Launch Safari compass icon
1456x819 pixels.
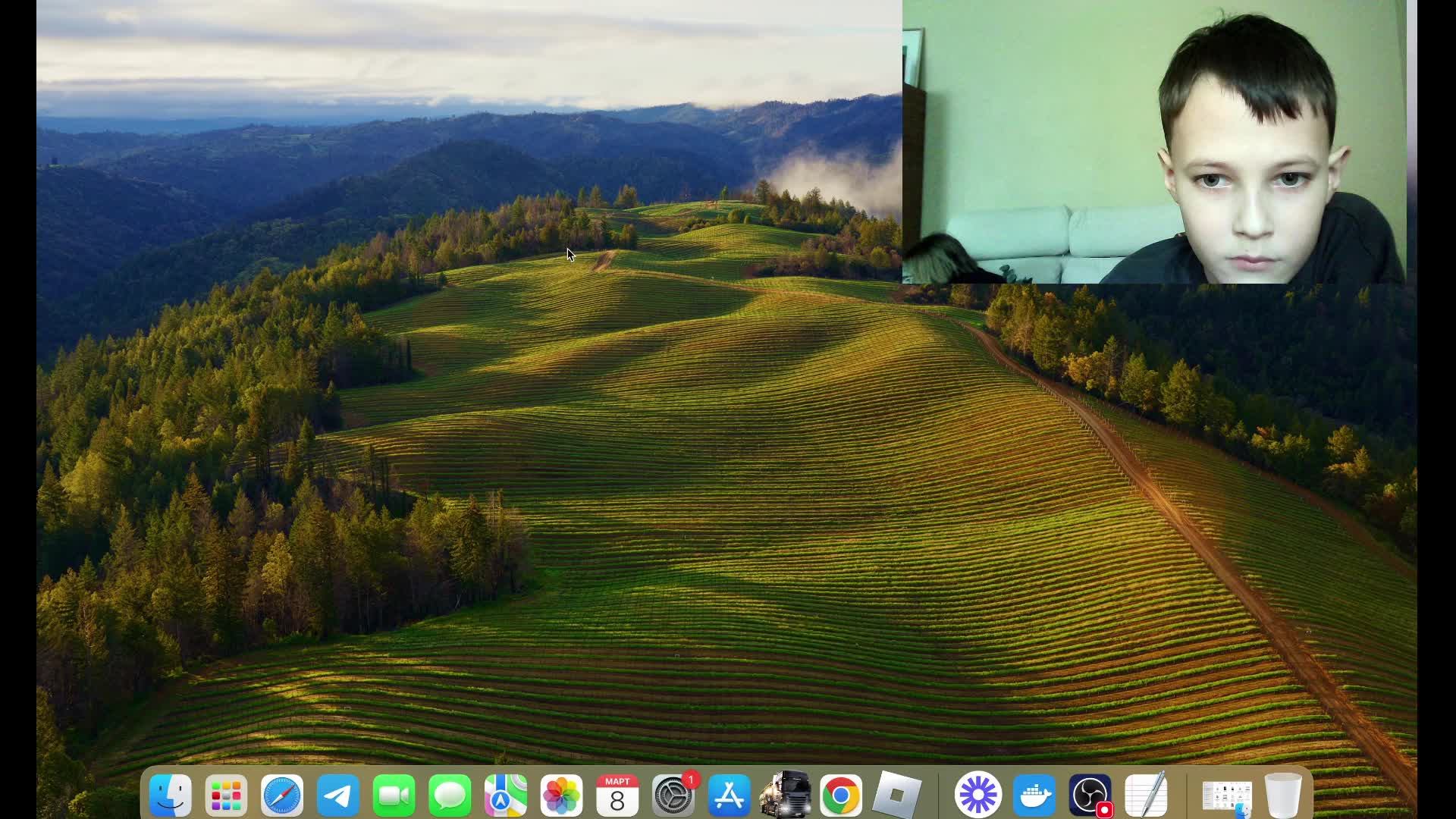click(282, 795)
